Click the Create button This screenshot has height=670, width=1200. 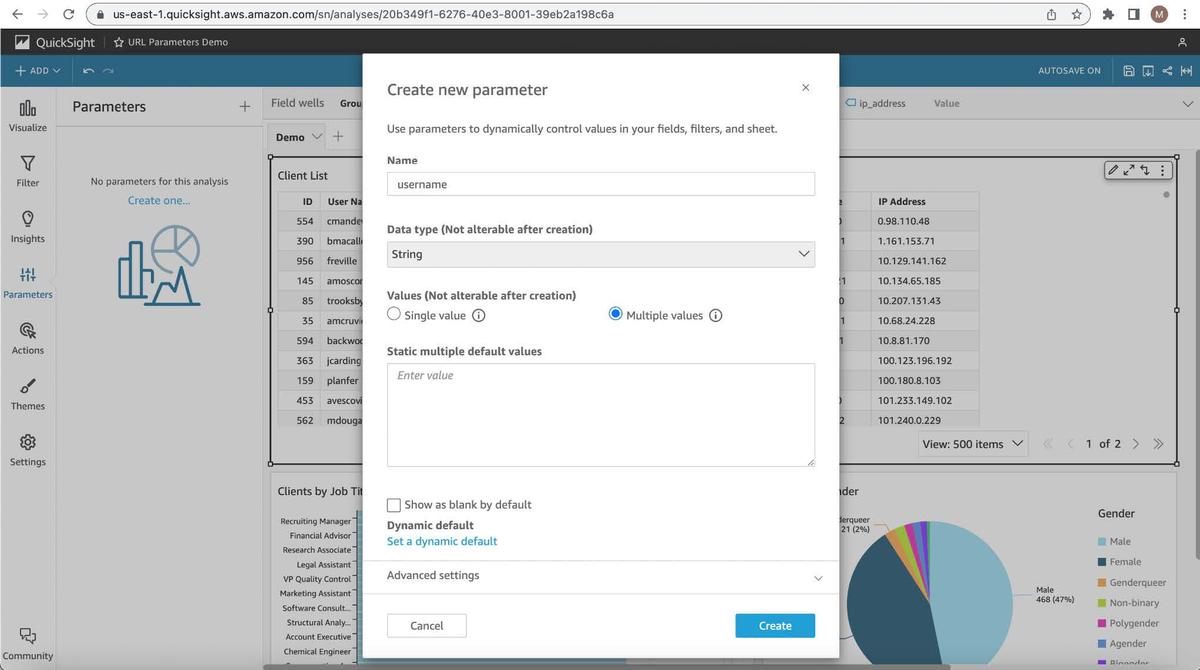pyautogui.click(x=774, y=626)
